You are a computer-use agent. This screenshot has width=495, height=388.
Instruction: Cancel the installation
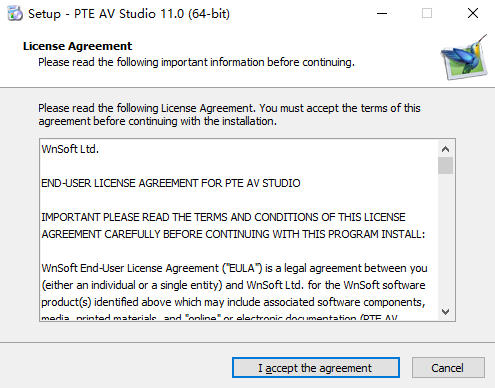click(448, 368)
